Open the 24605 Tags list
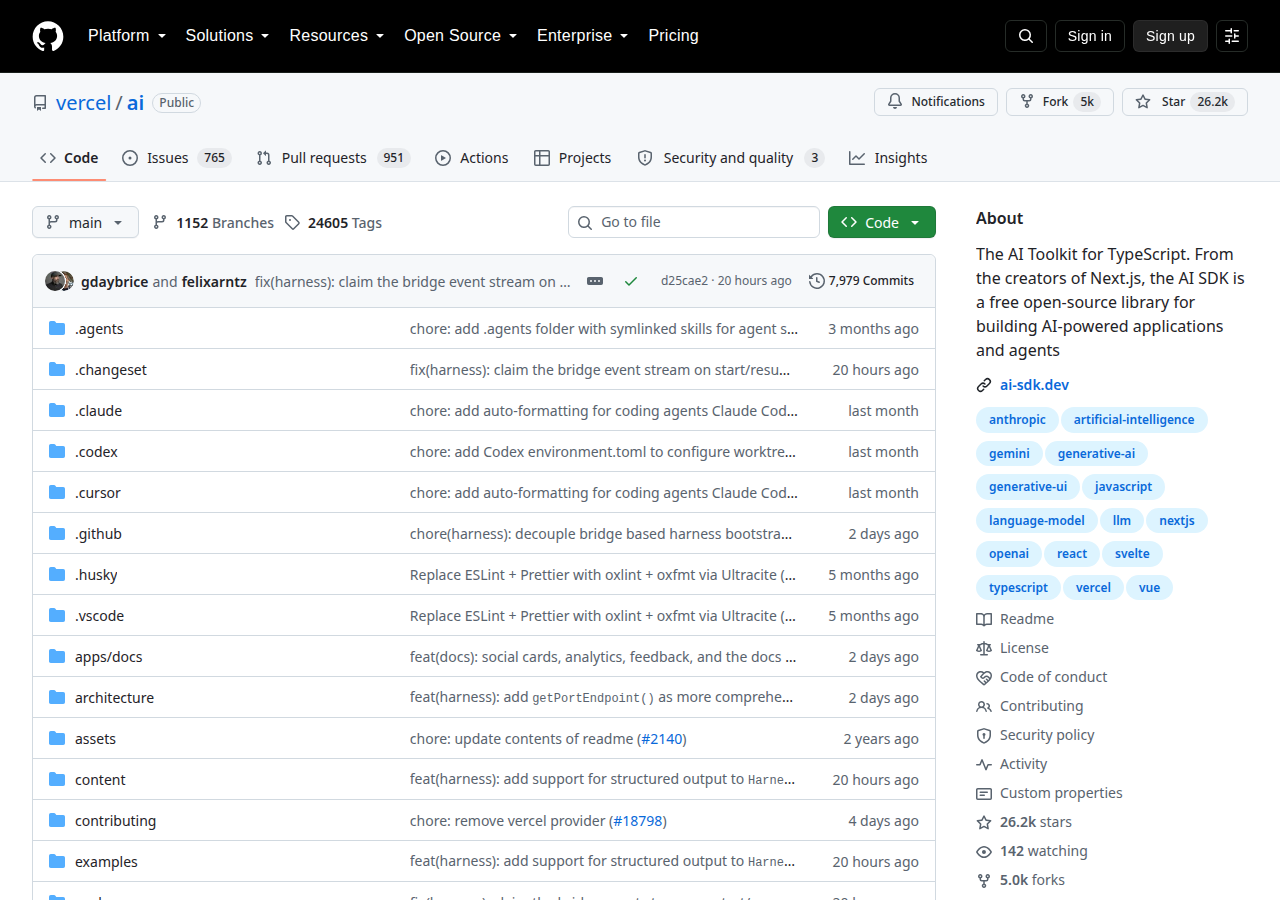The width and height of the screenshot is (1280, 900). [x=333, y=223]
